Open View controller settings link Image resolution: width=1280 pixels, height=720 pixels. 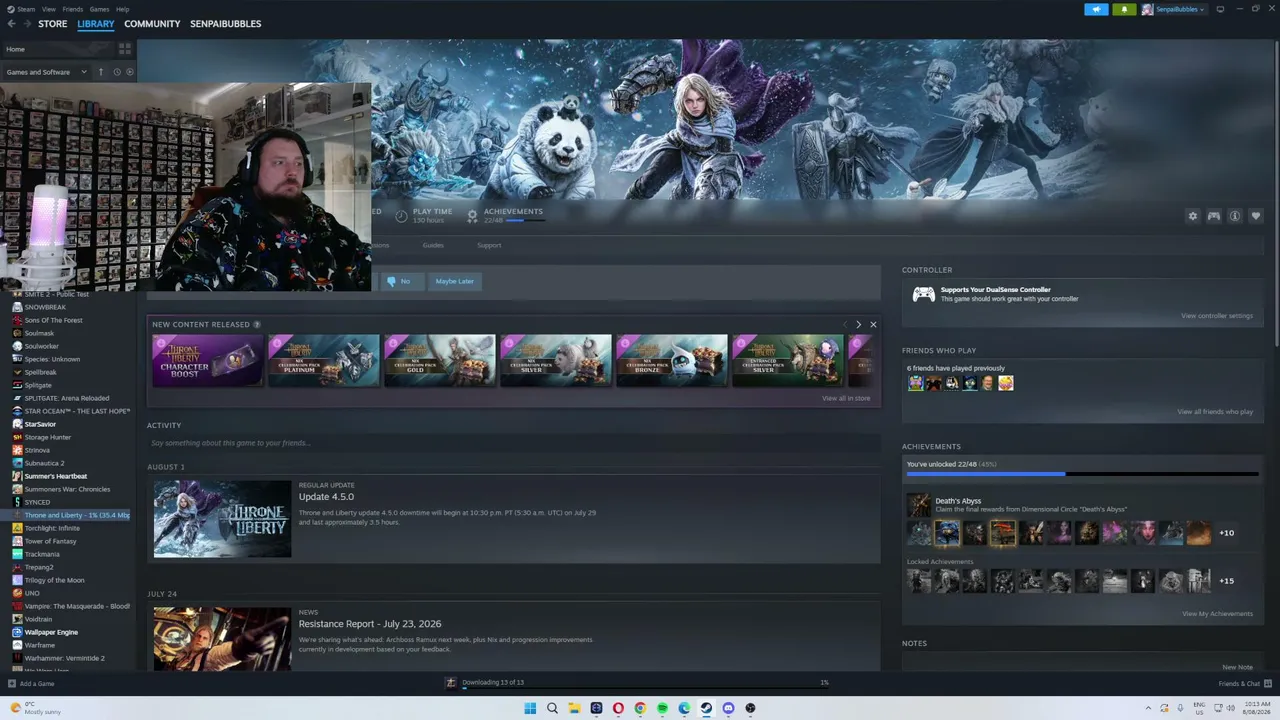[x=1217, y=316]
